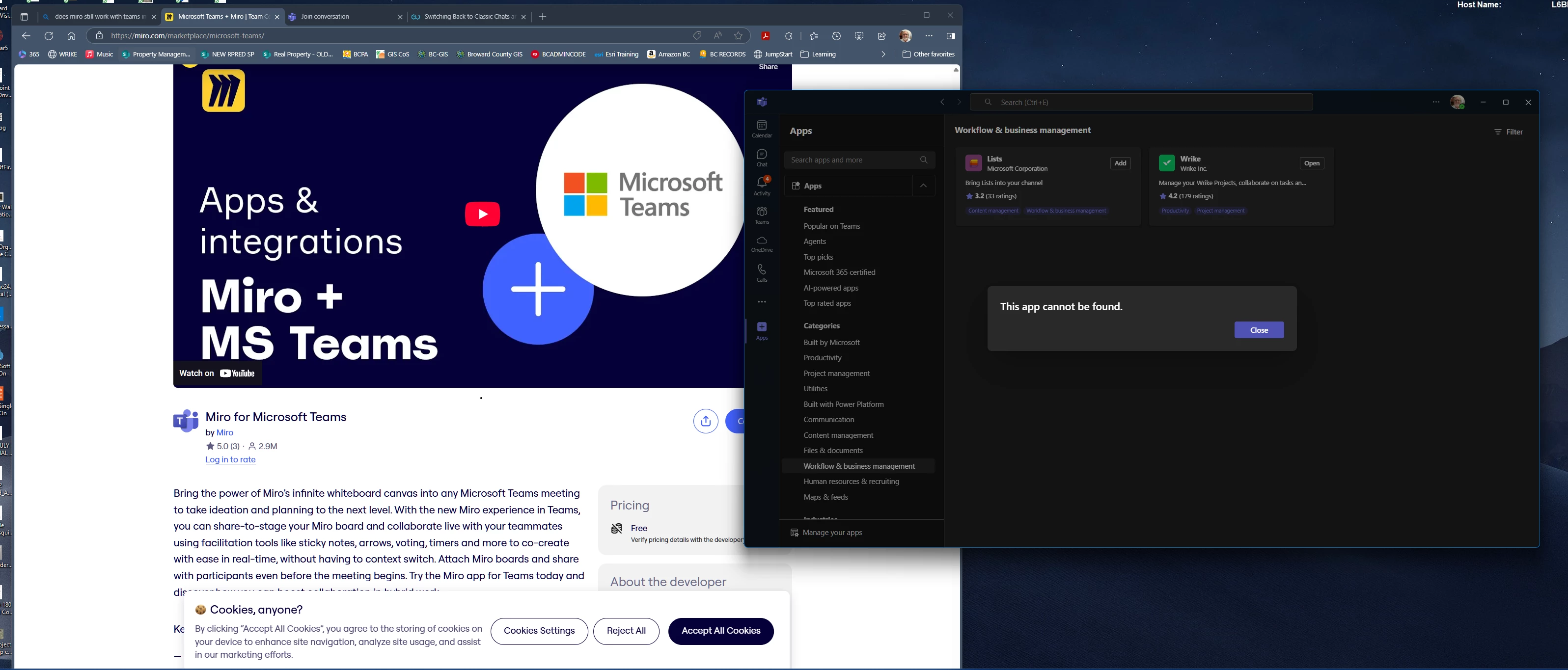The width and height of the screenshot is (1568, 670).
Task: Open Activity feed in Teams sidebar
Action: [x=762, y=186]
